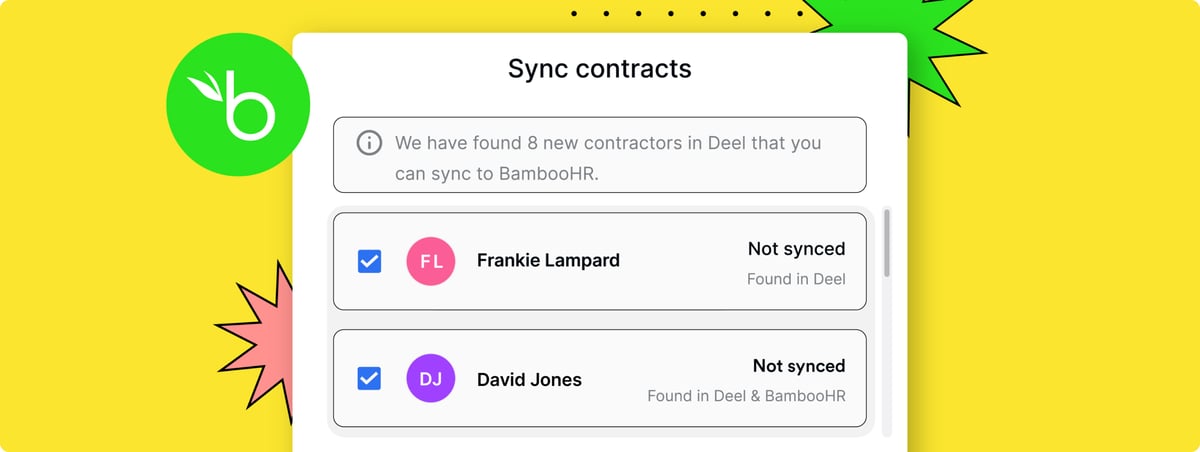Click the David Jones name text
Screen dimensions: 1200x452
529,379
